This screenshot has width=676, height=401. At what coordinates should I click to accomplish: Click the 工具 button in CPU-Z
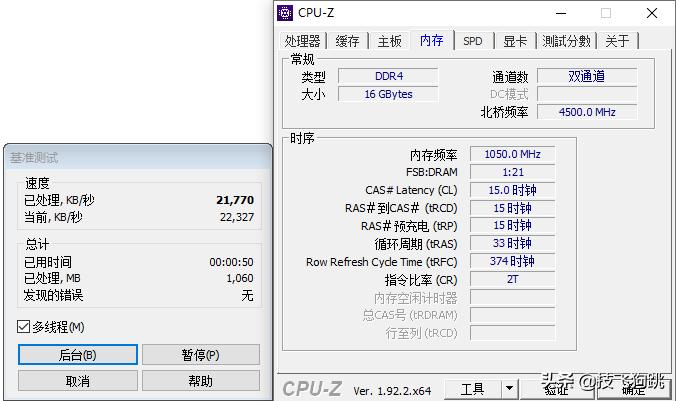click(473, 389)
